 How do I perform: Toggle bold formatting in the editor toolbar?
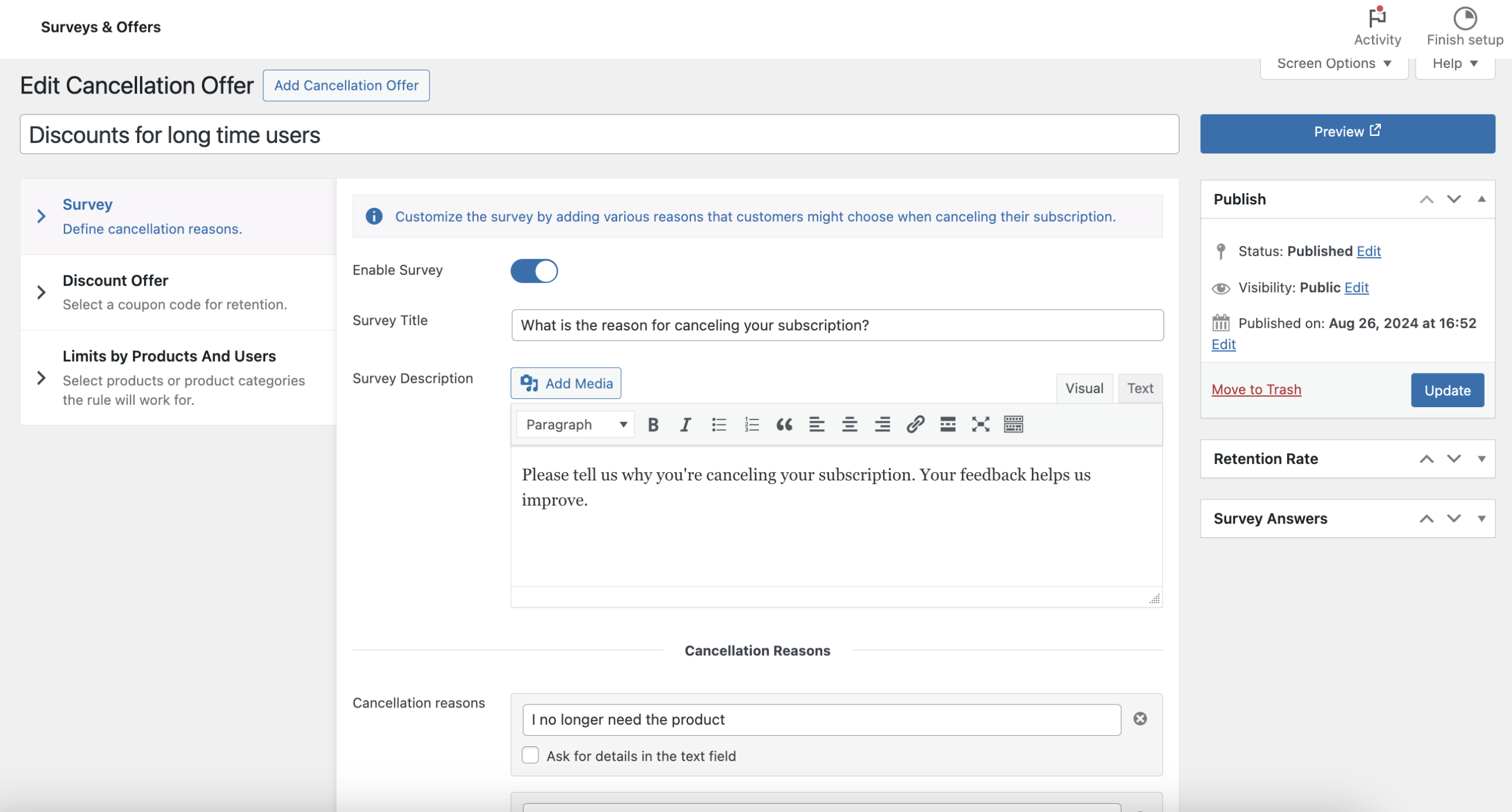(x=653, y=424)
